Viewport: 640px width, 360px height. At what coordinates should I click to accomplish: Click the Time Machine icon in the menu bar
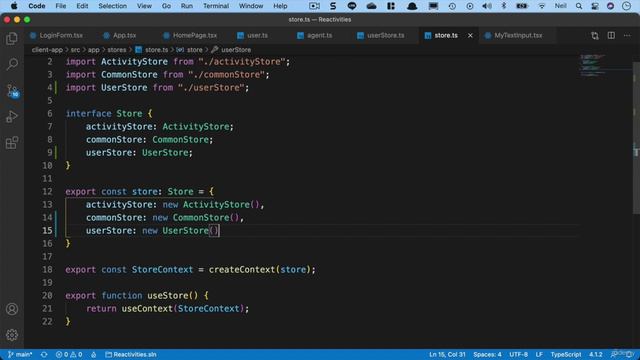click(452, 6)
